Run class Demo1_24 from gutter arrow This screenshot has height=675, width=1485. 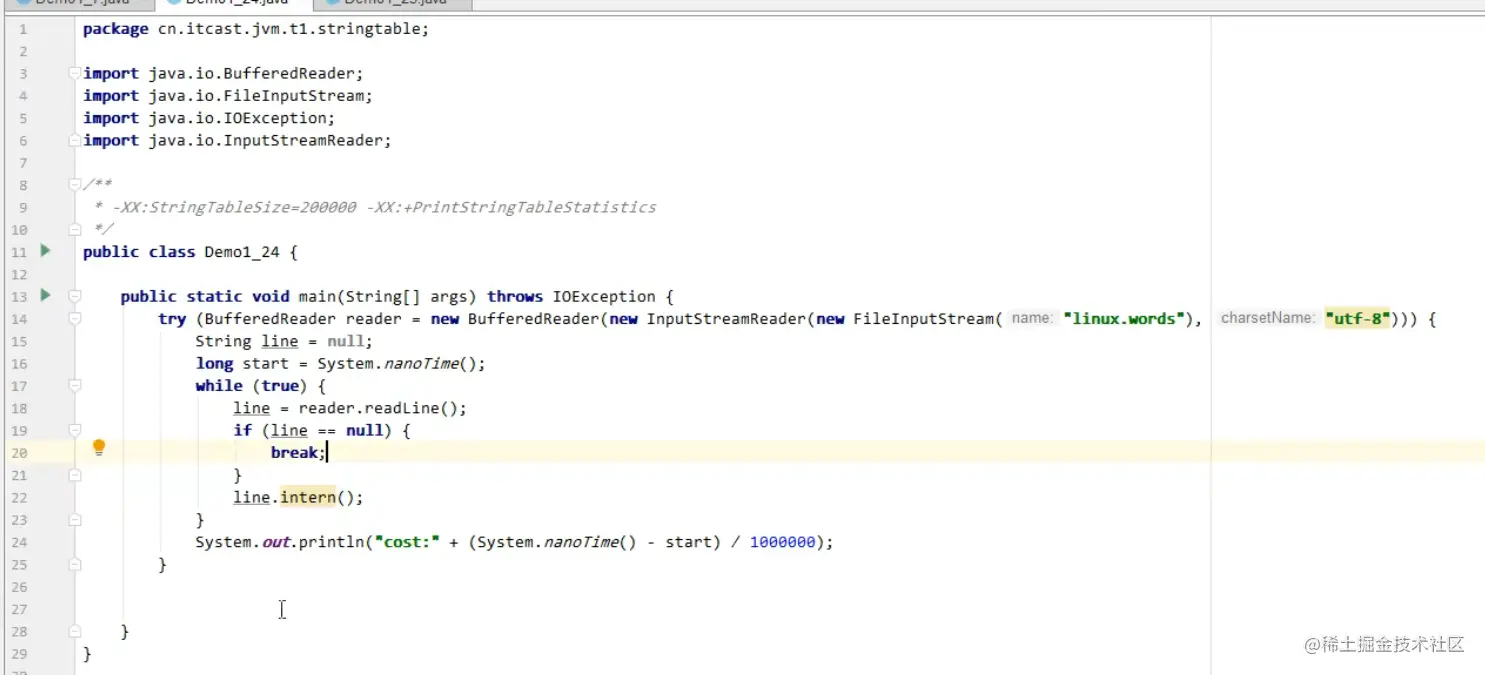tap(45, 251)
